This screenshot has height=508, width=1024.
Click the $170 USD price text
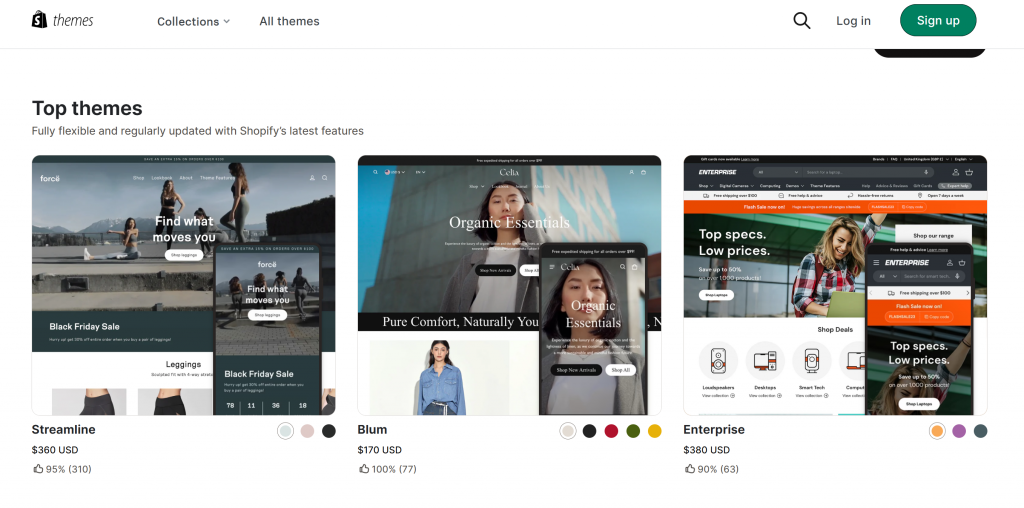pyautogui.click(x=379, y=450)
